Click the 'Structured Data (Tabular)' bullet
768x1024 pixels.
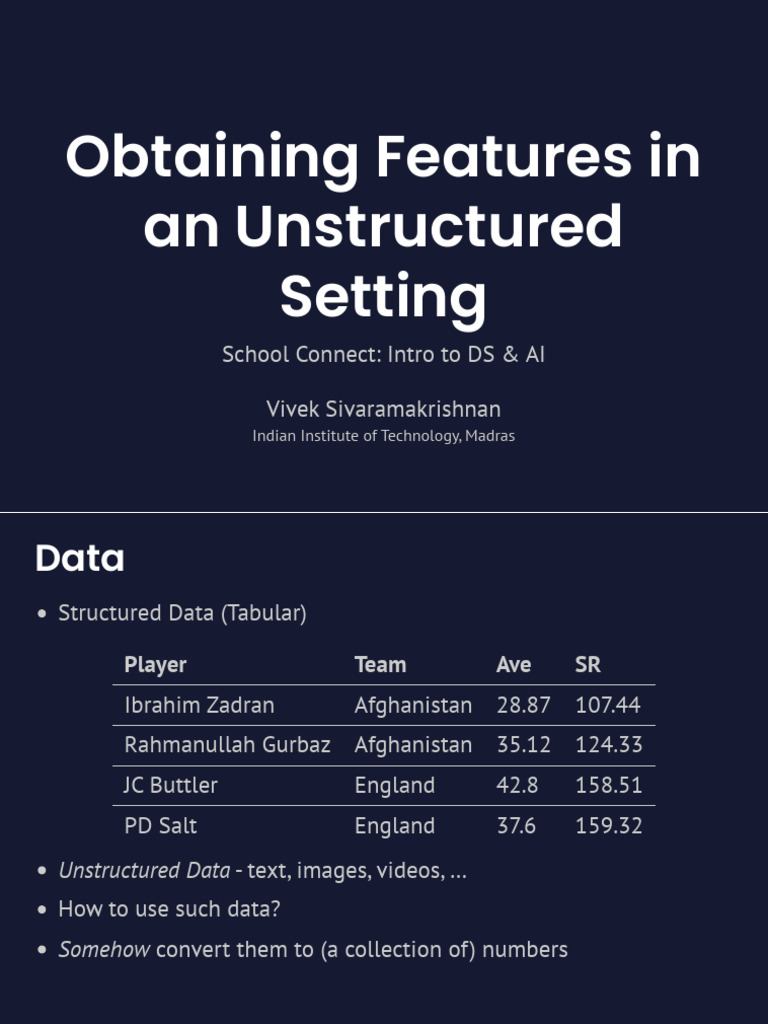(x=182, y=613)
